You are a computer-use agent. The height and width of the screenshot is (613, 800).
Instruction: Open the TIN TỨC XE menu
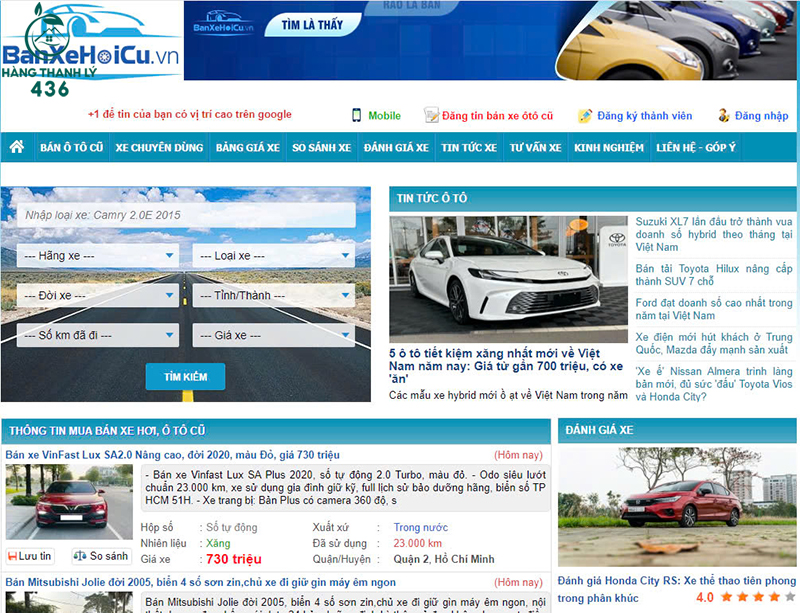469,148
